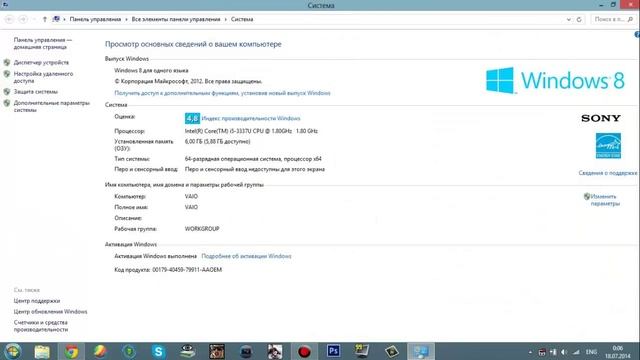The width and height of the screenshot is (640, 360).
Task: Click Панель управления breadcrumb
Action: click(x=95, y=19)
